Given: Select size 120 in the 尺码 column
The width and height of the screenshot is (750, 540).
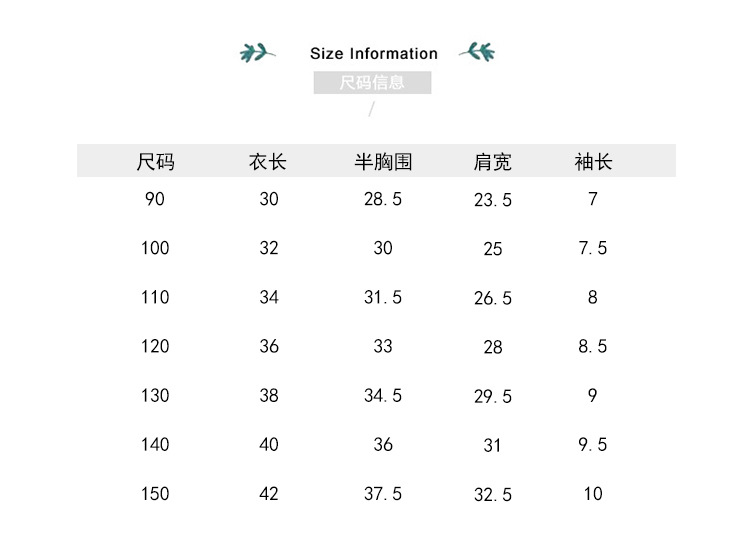Looking at the screenshot, I should point(155,346).
